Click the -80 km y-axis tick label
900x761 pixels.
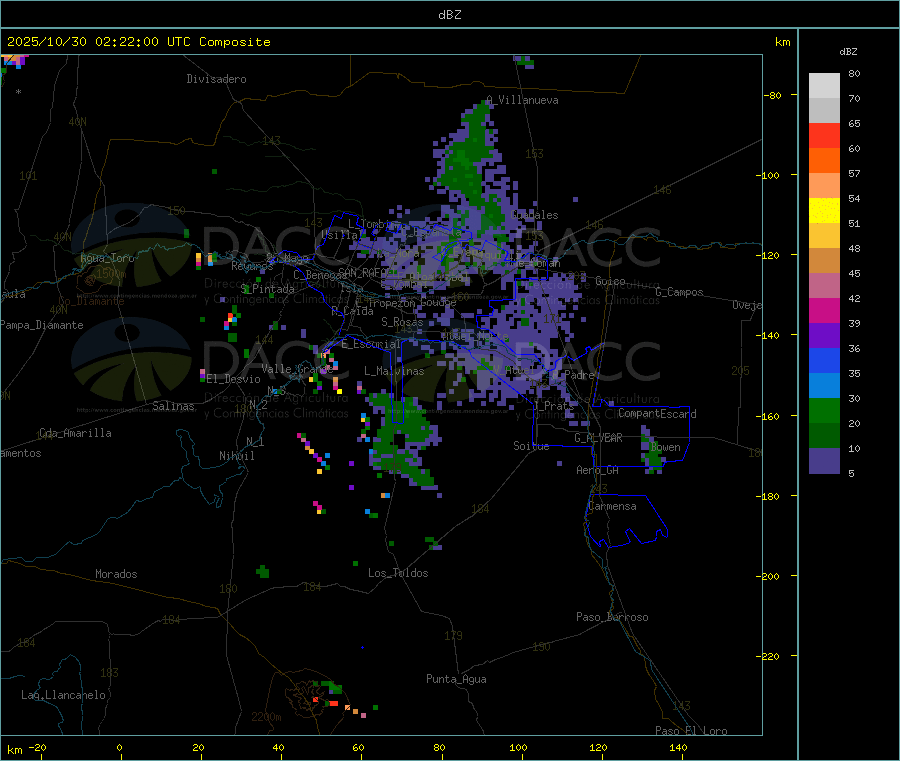click(x=773, y=95)
